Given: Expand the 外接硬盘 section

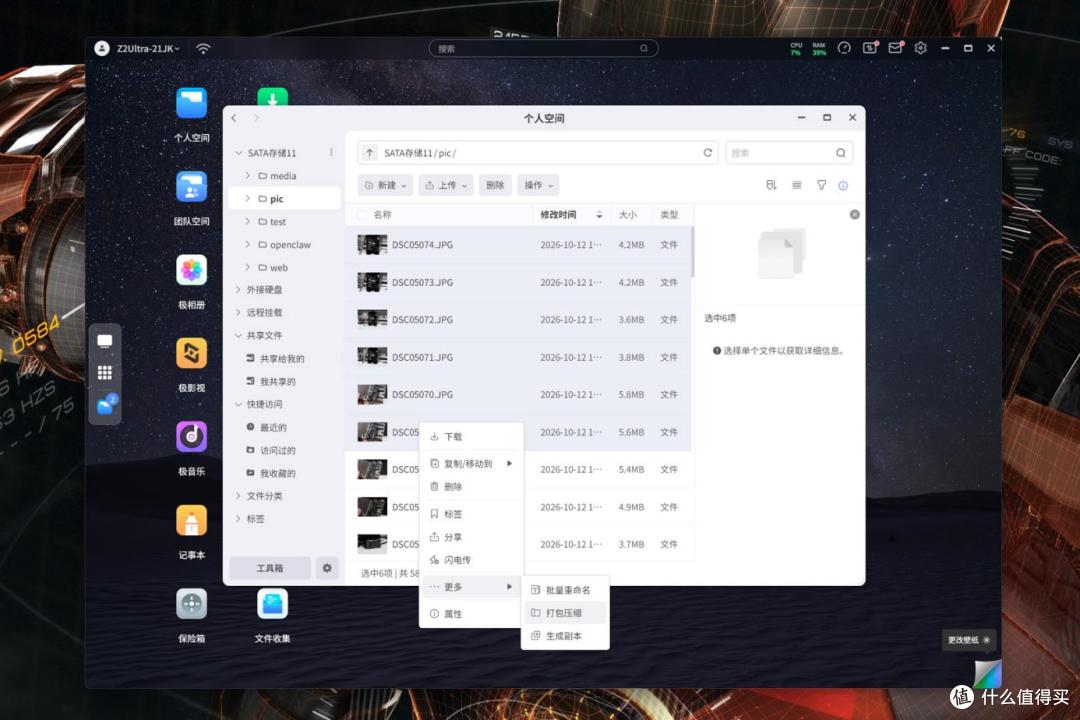Looking at the screenshot, I should (238, 290).
